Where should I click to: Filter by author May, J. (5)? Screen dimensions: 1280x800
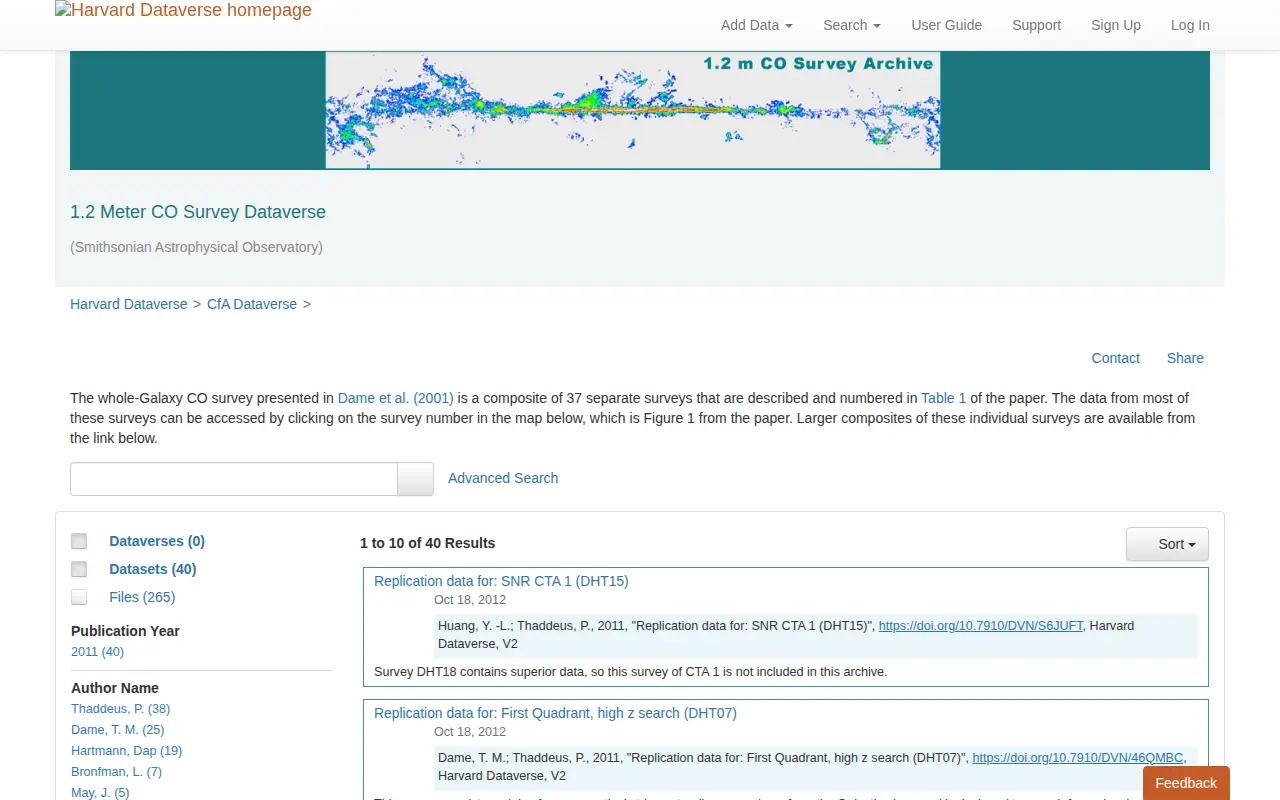[x=100, y=793]
